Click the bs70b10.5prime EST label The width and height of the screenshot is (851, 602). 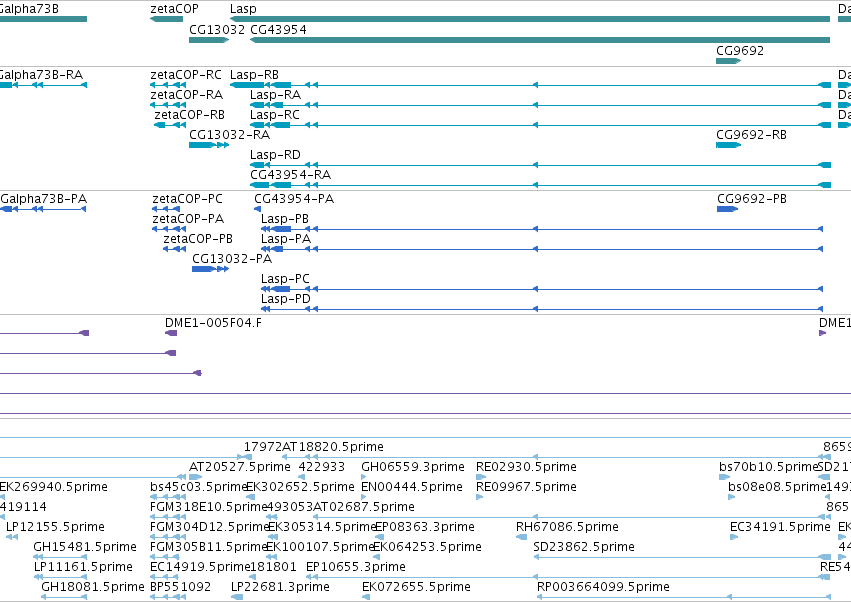click(769, 467)
